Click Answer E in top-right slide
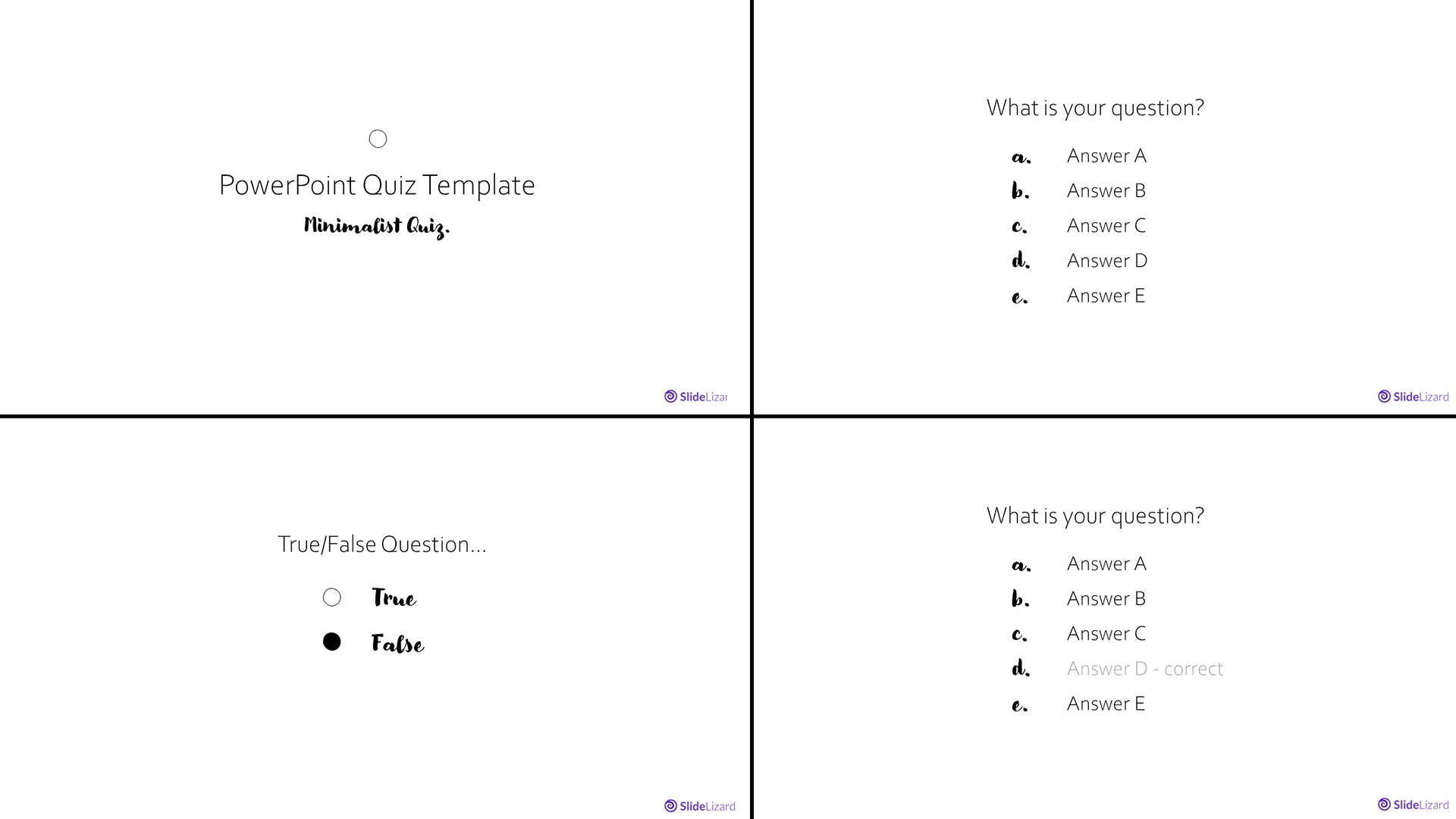 point(1106,295)
